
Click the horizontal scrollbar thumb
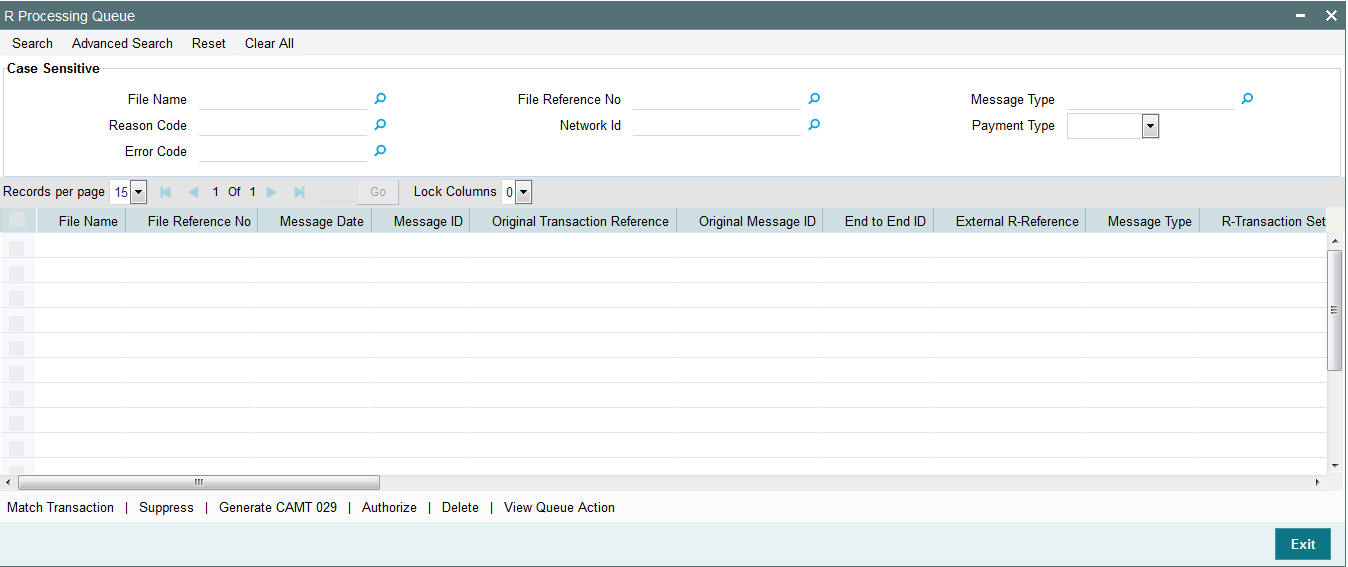click(x=199, y=482)
